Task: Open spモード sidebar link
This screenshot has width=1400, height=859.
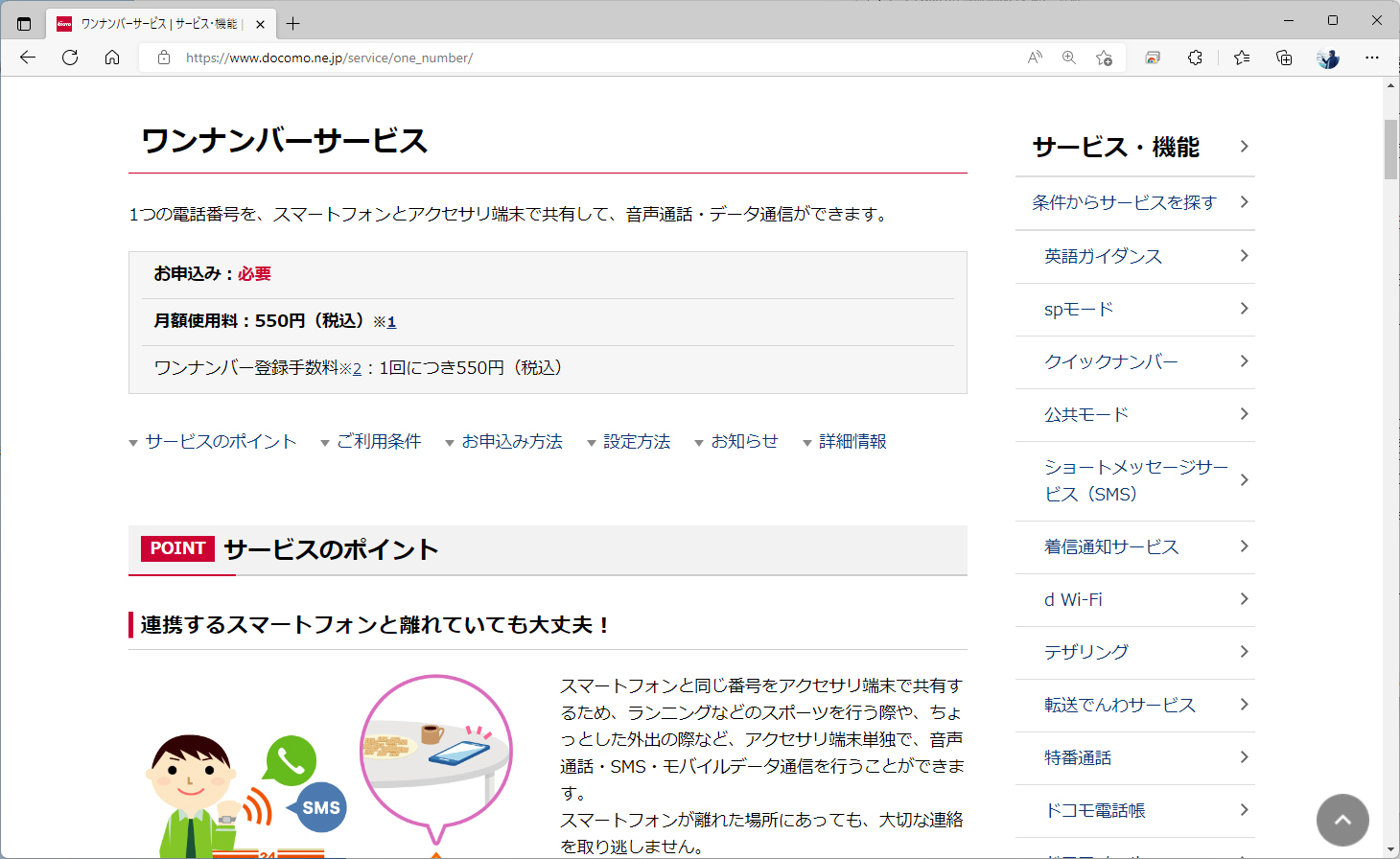Action: tap(1135, 309)
